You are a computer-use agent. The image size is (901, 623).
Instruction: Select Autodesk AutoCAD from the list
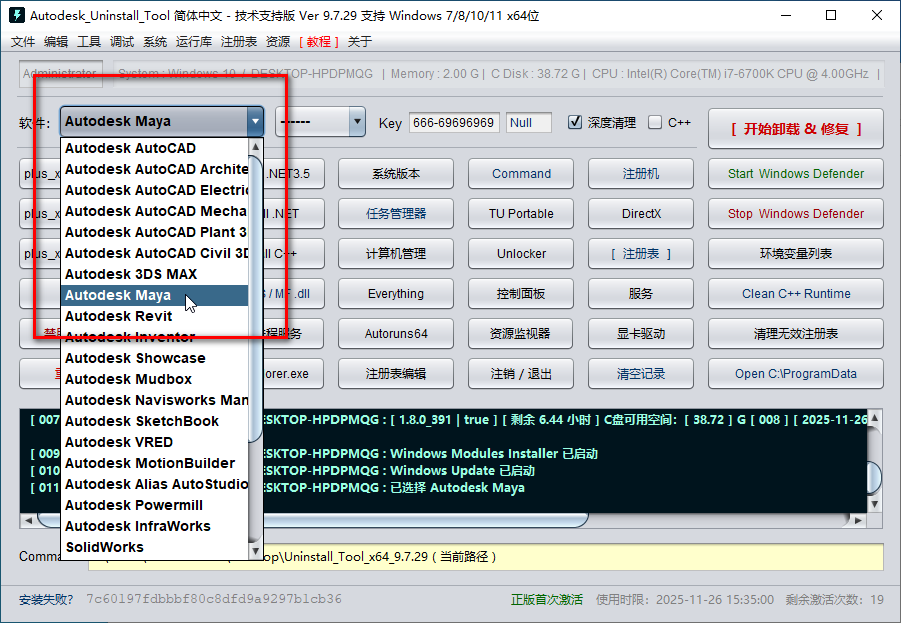point(154,148)
